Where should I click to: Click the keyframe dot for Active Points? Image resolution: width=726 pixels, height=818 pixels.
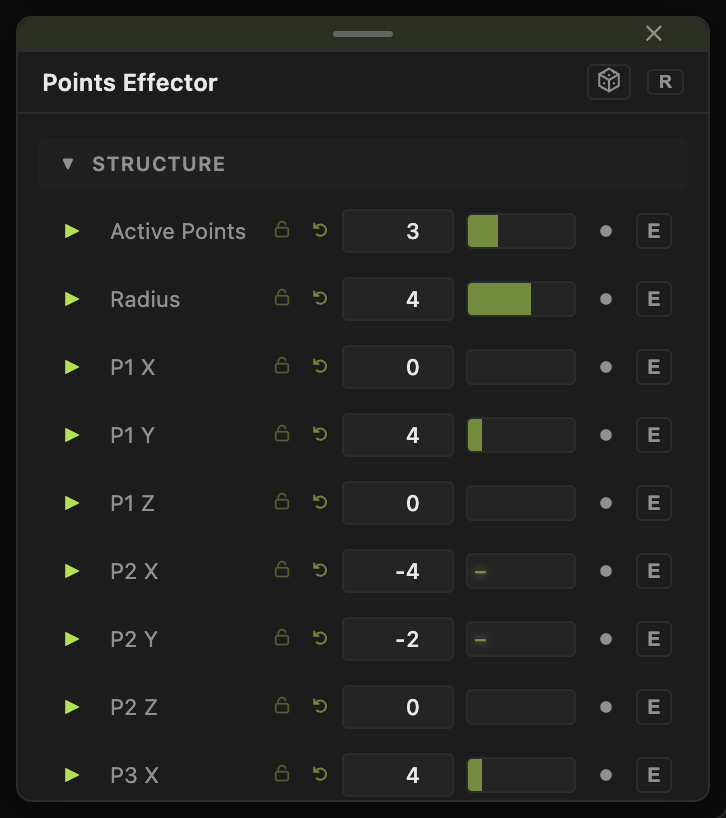click(x=606, y=231)
